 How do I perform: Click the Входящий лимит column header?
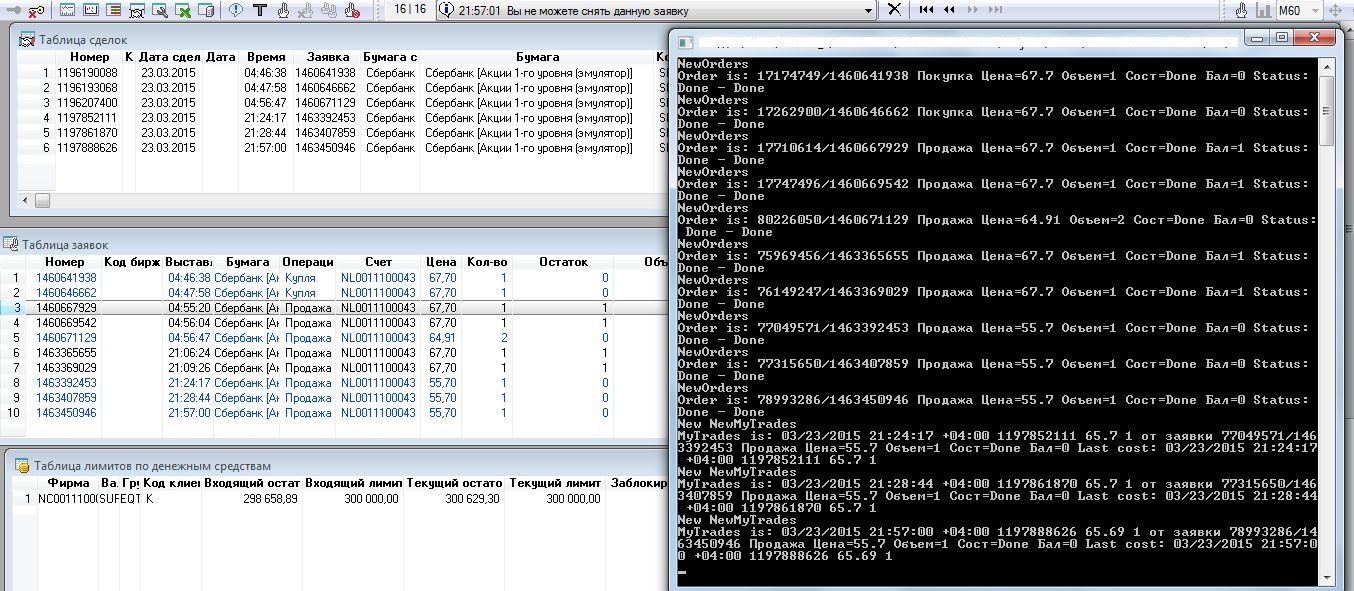(352, 484)
